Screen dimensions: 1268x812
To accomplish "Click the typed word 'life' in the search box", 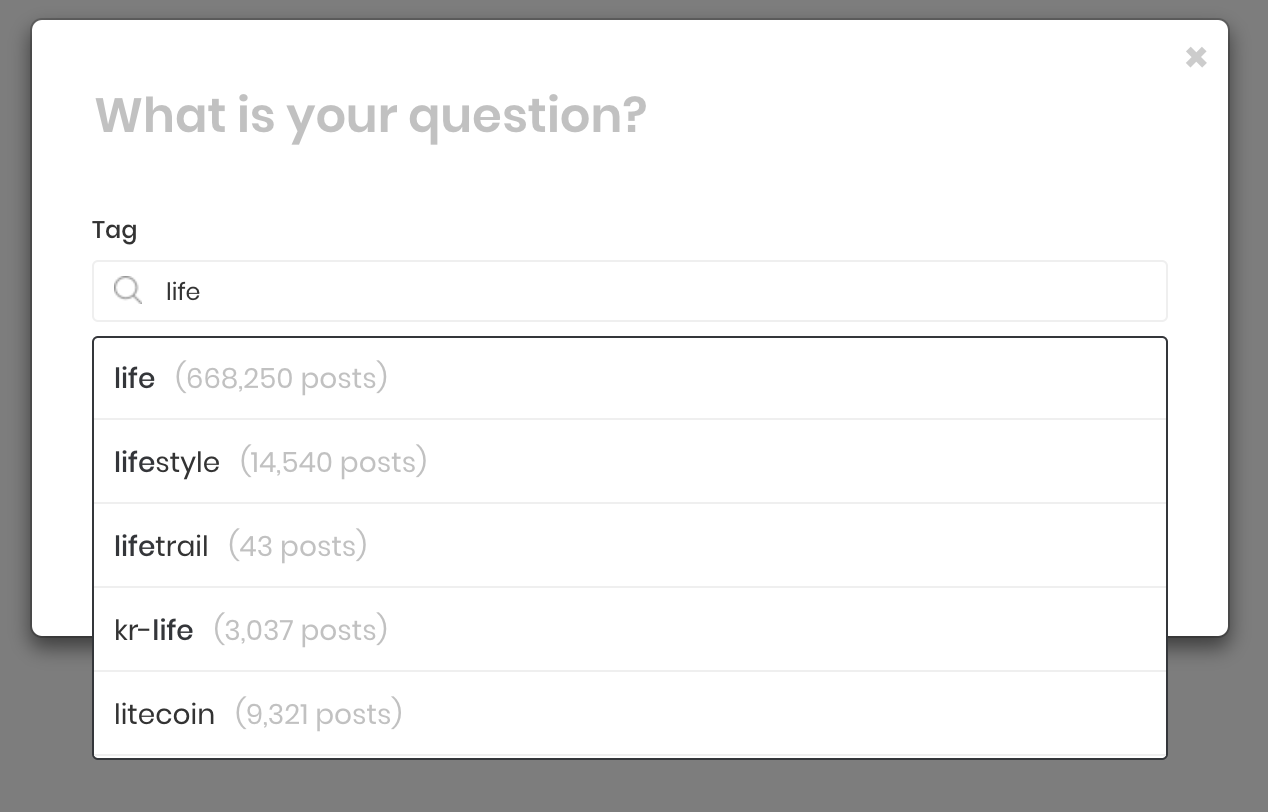I will pyautogui.click(x=183, y=291).
